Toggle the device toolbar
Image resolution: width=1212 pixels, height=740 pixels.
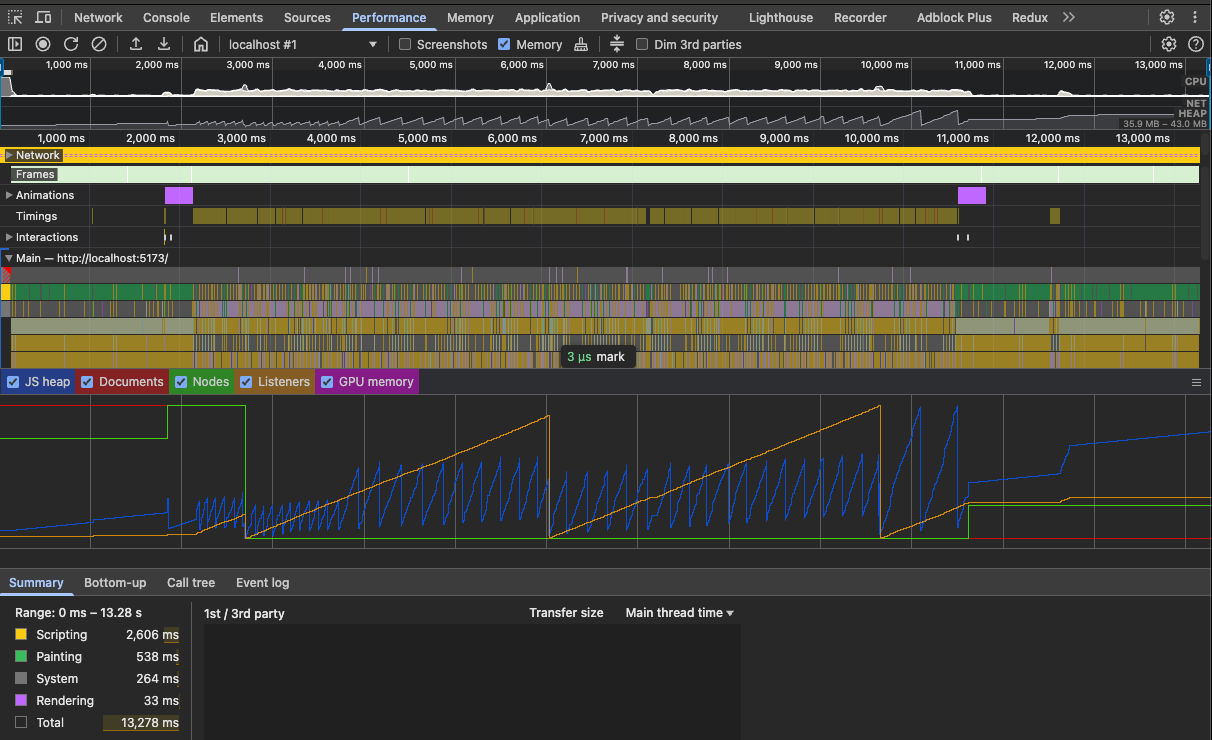(41, 17)
